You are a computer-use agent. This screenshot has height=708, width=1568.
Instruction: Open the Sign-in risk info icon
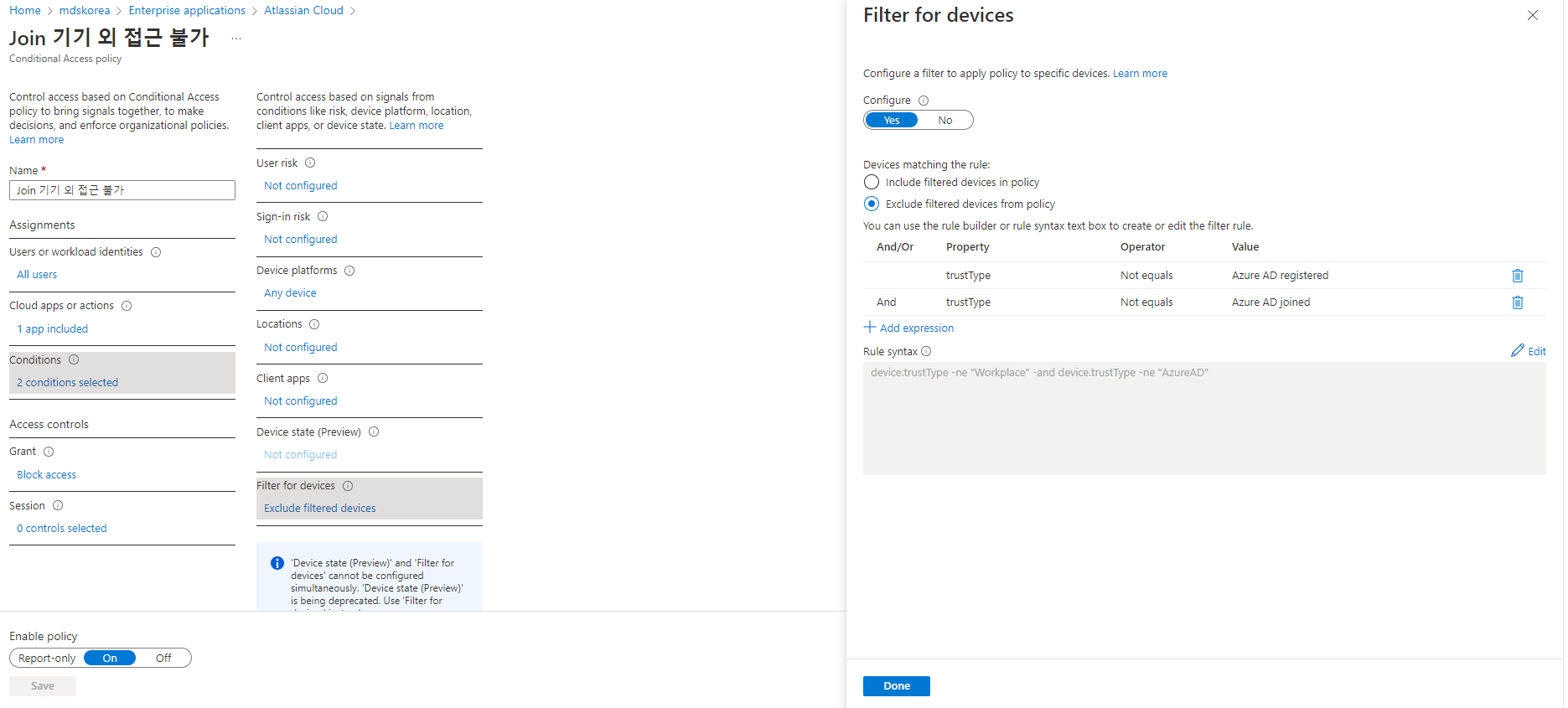[x=323, y=216]
